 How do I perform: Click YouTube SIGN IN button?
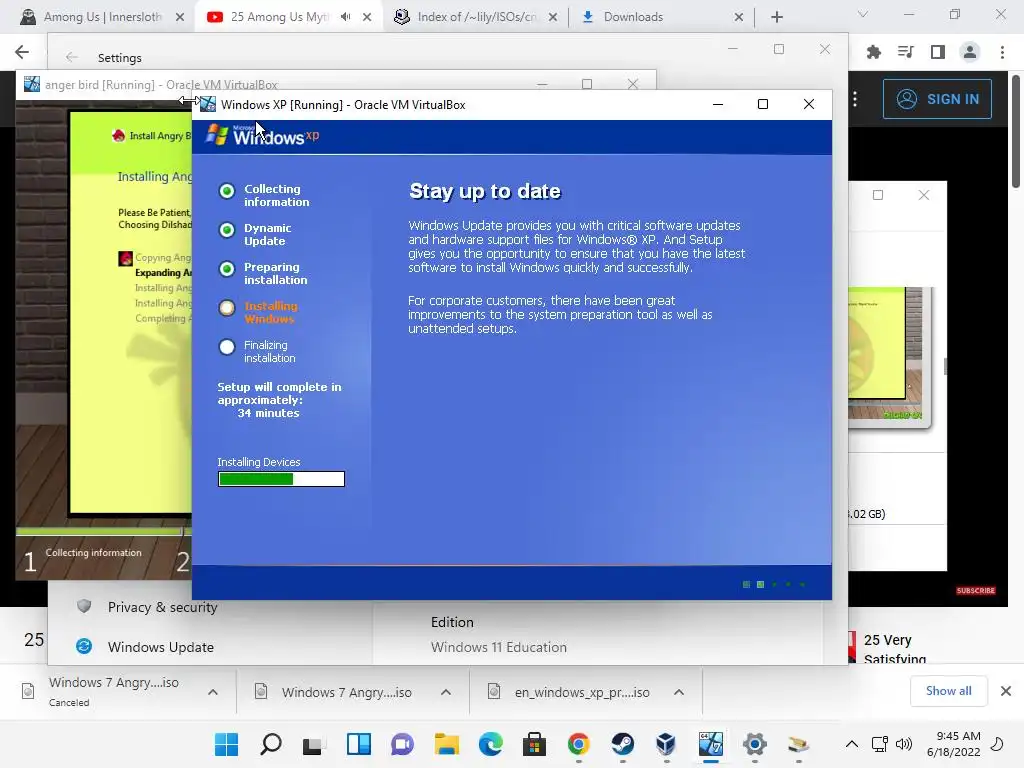tap(937, 99)
